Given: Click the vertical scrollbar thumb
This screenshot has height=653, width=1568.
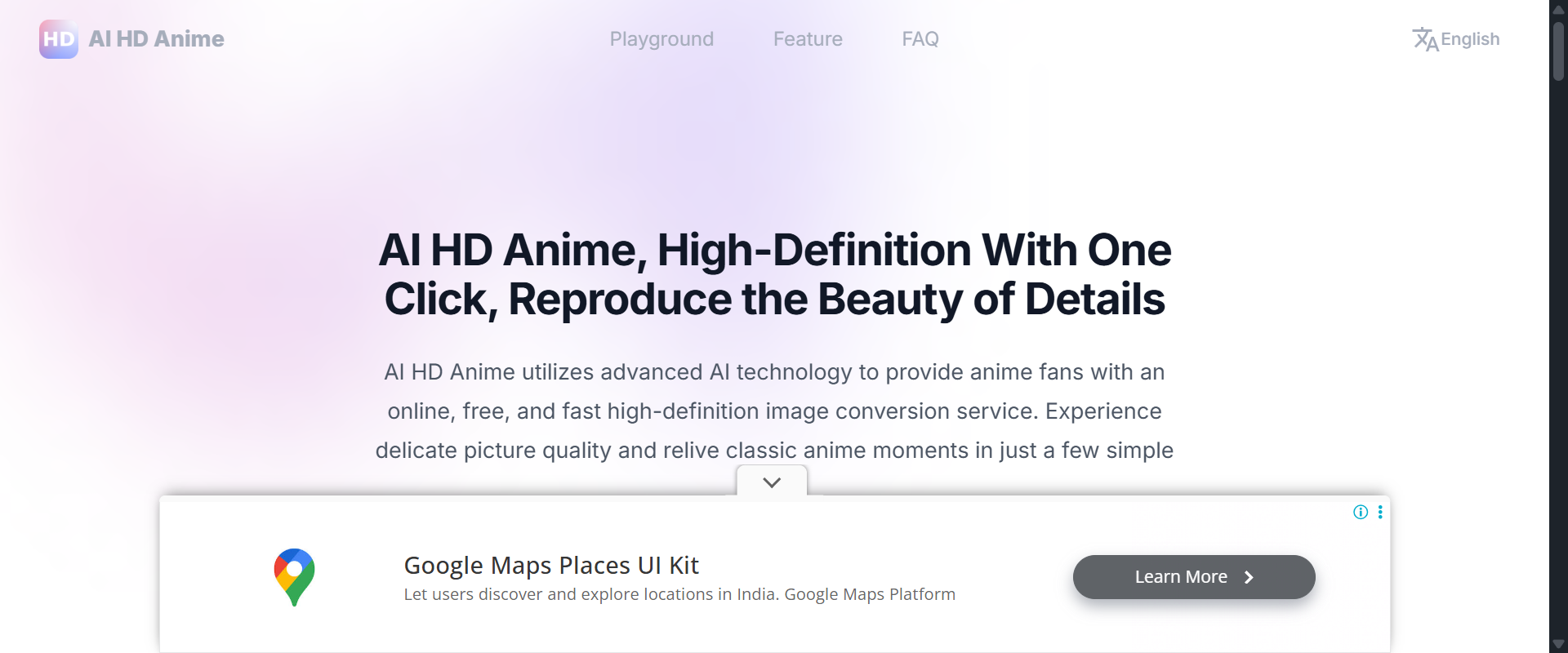Looking at the screenshot, I should pos(1558,51).
